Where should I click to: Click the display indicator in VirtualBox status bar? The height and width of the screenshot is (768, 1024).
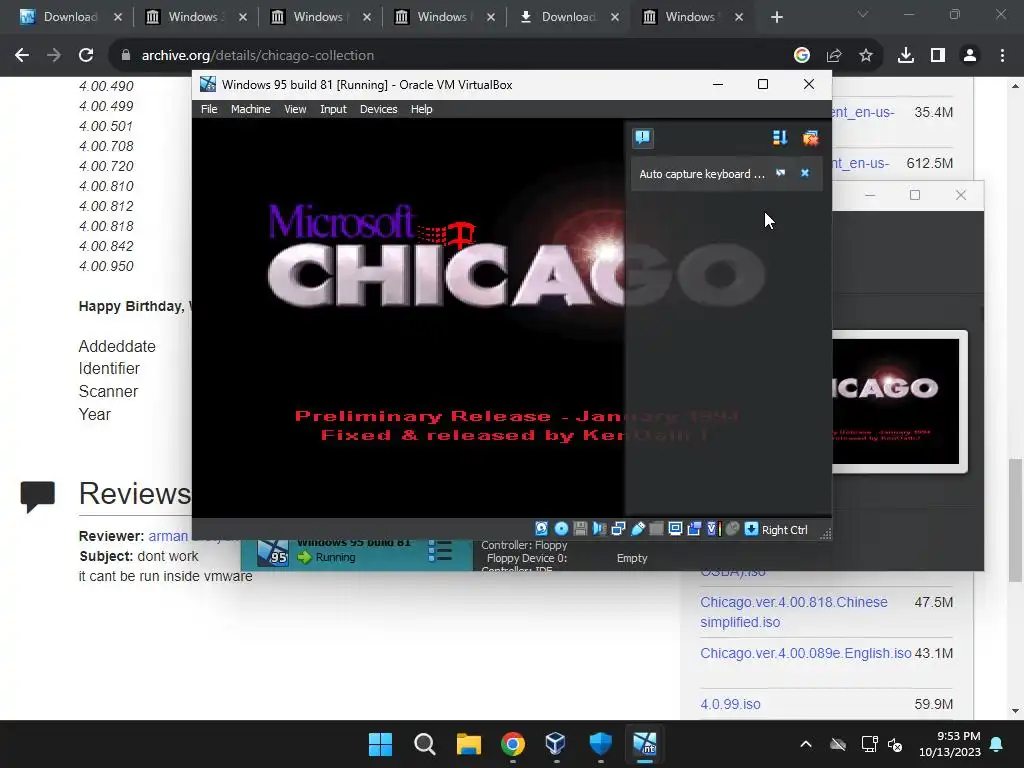click(675, 529)
